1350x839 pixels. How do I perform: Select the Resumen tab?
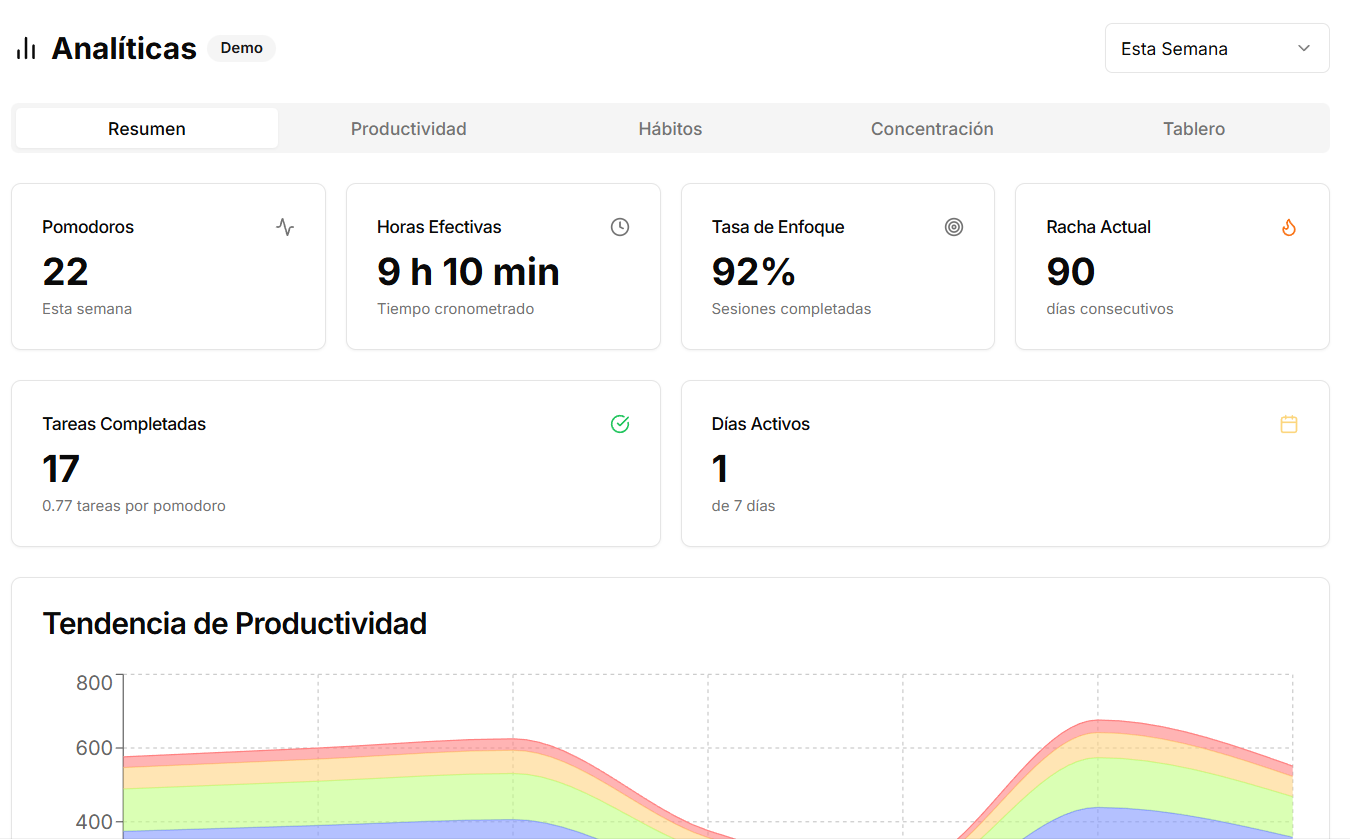pyautogui.click(x=147, y=129)
